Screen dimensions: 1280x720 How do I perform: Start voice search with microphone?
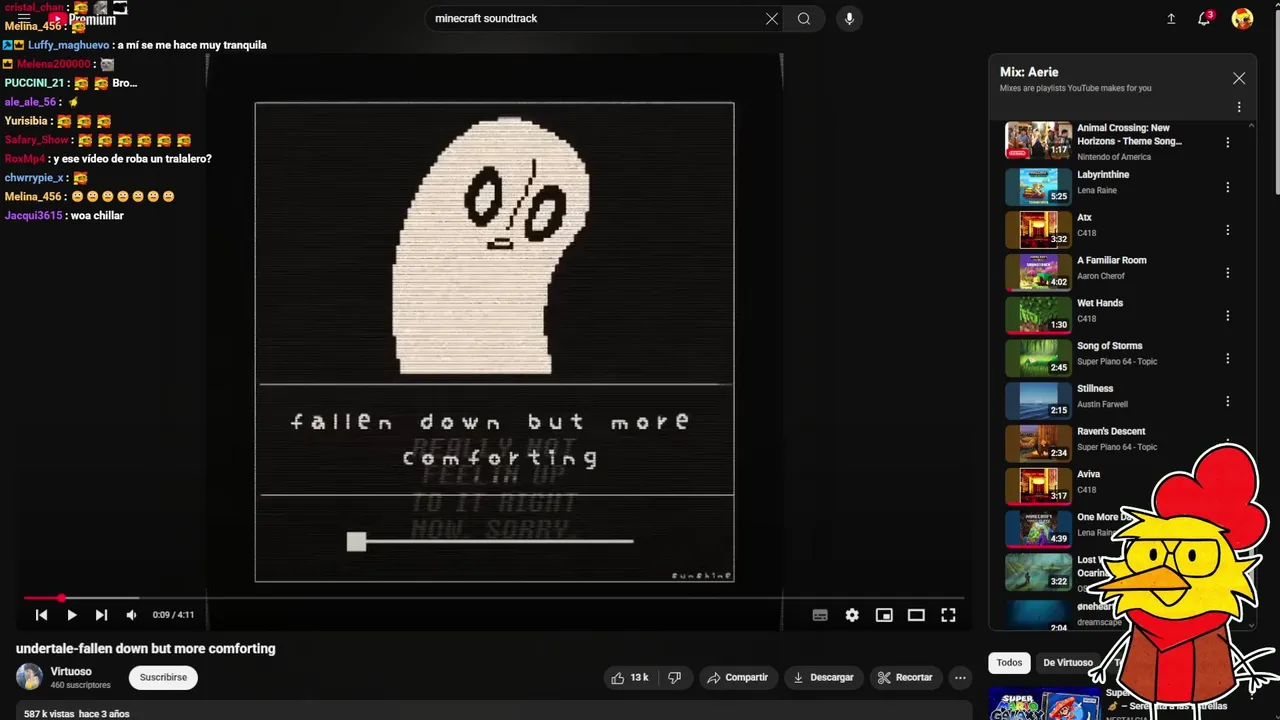pyautogui.click(x=849, y=19)
